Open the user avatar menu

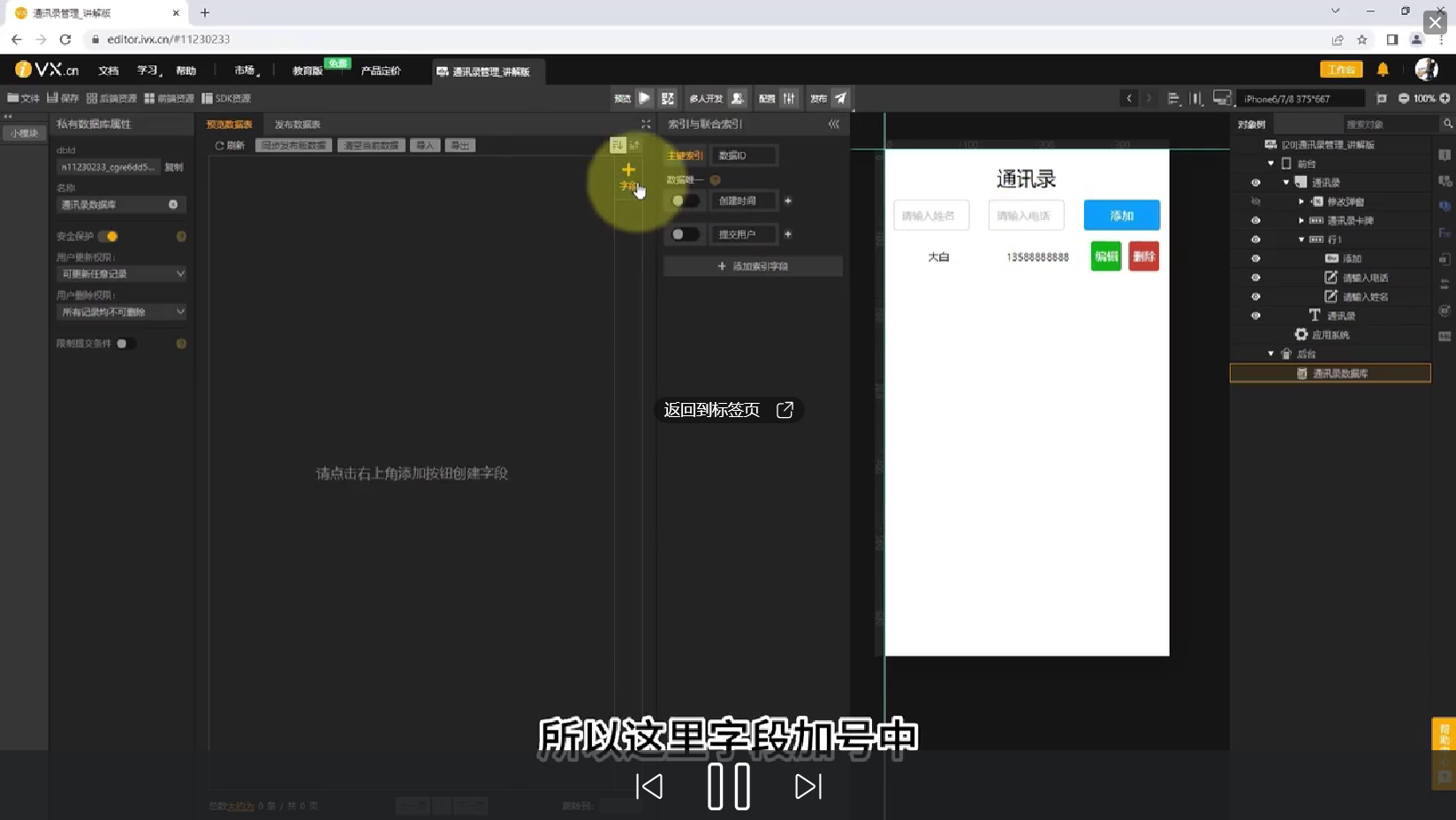click(x=1426, y=70)
